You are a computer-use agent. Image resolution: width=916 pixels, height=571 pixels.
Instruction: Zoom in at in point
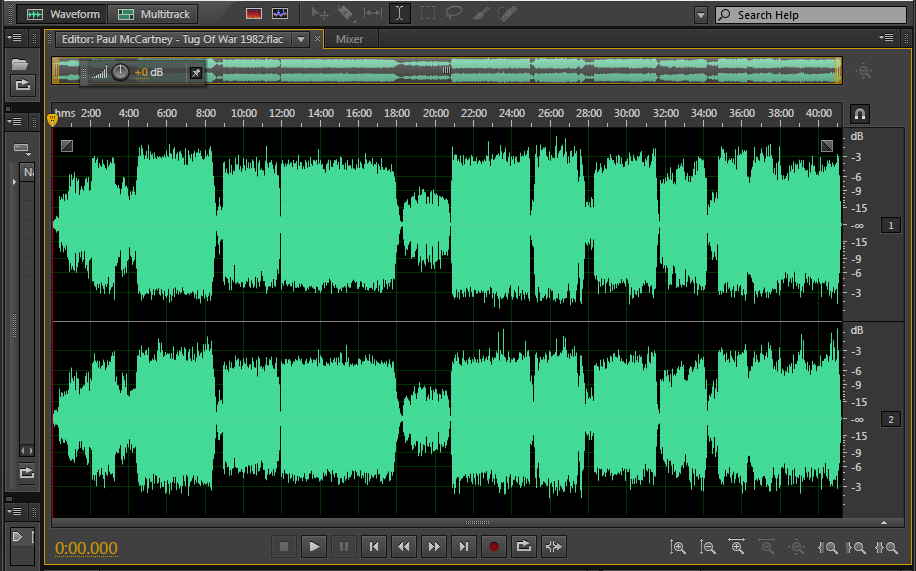827,548
